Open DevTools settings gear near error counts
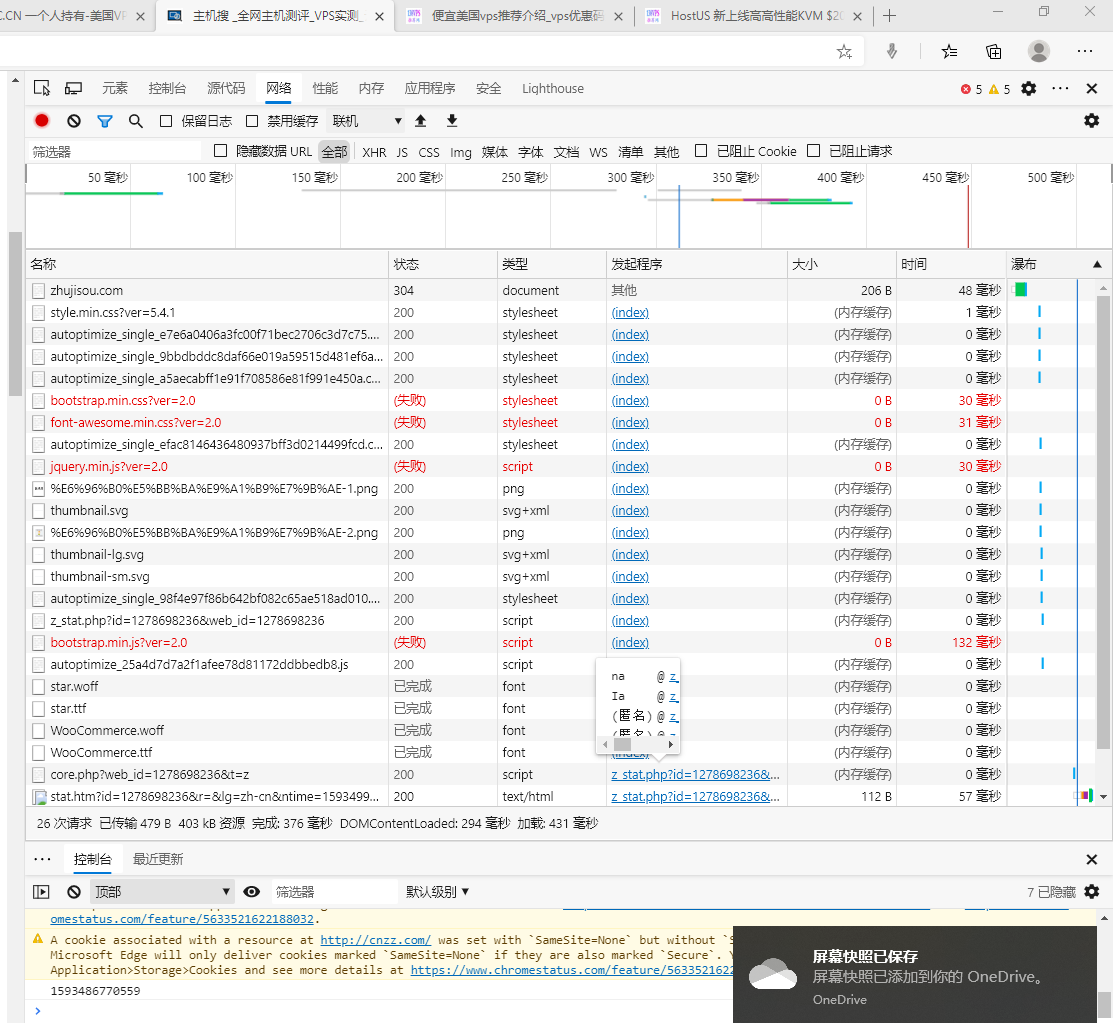This screenshot has width=1113, height=1023. [x=1029, y=89]
